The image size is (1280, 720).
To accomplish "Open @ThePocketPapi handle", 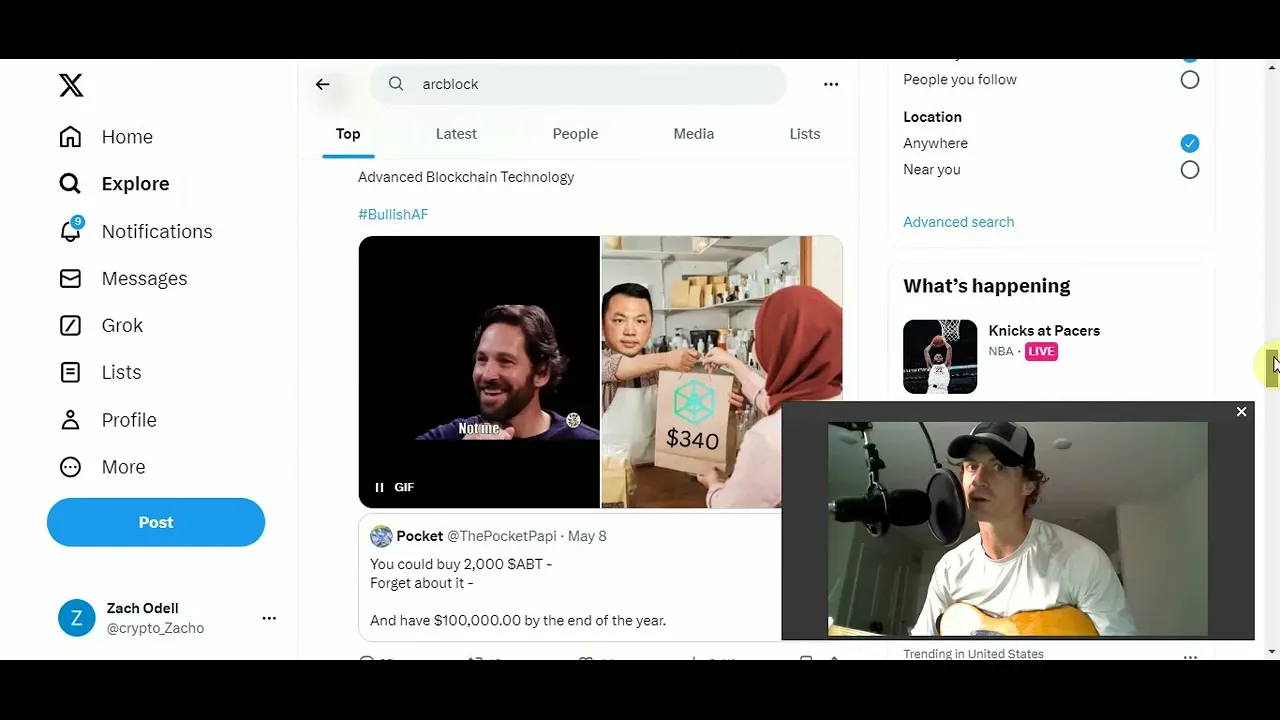I will point(502,537).
